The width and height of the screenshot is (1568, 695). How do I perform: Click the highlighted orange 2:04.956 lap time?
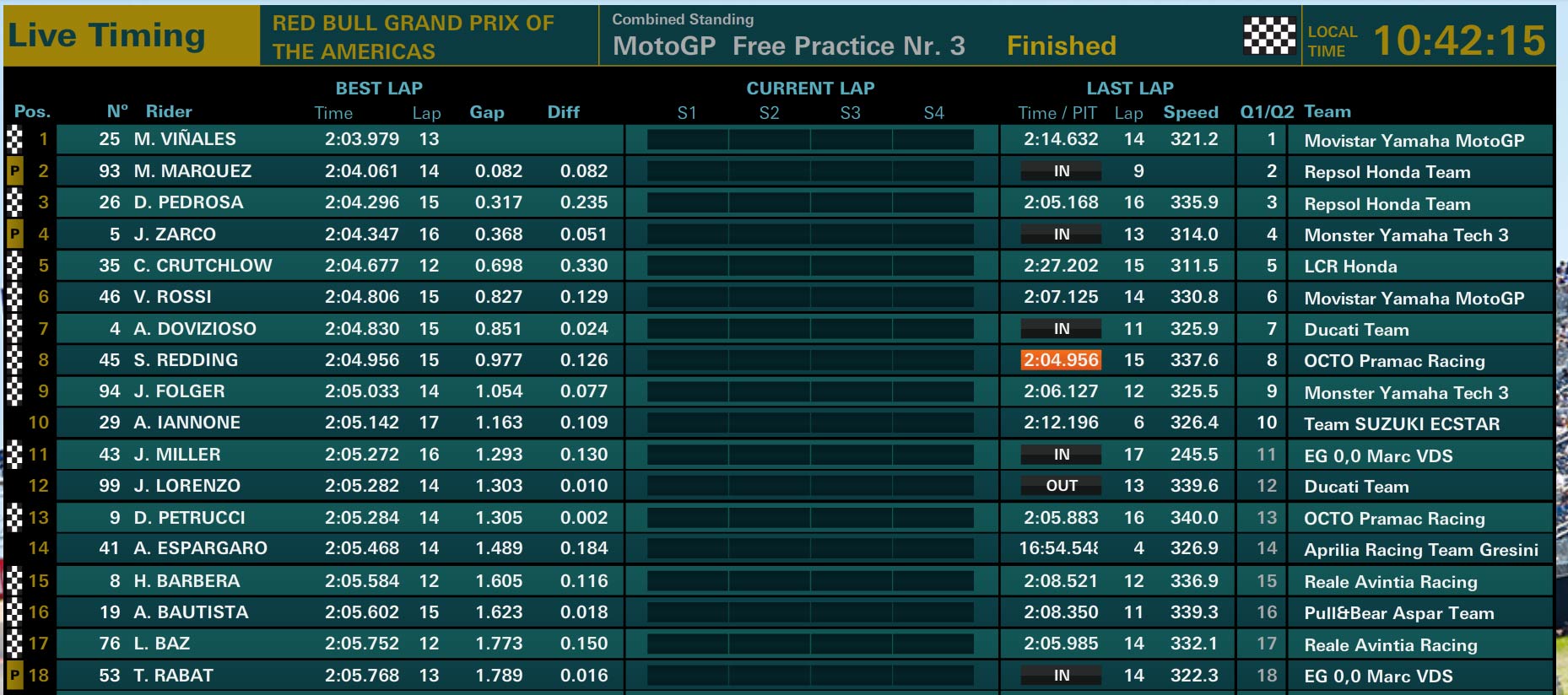1061,360
